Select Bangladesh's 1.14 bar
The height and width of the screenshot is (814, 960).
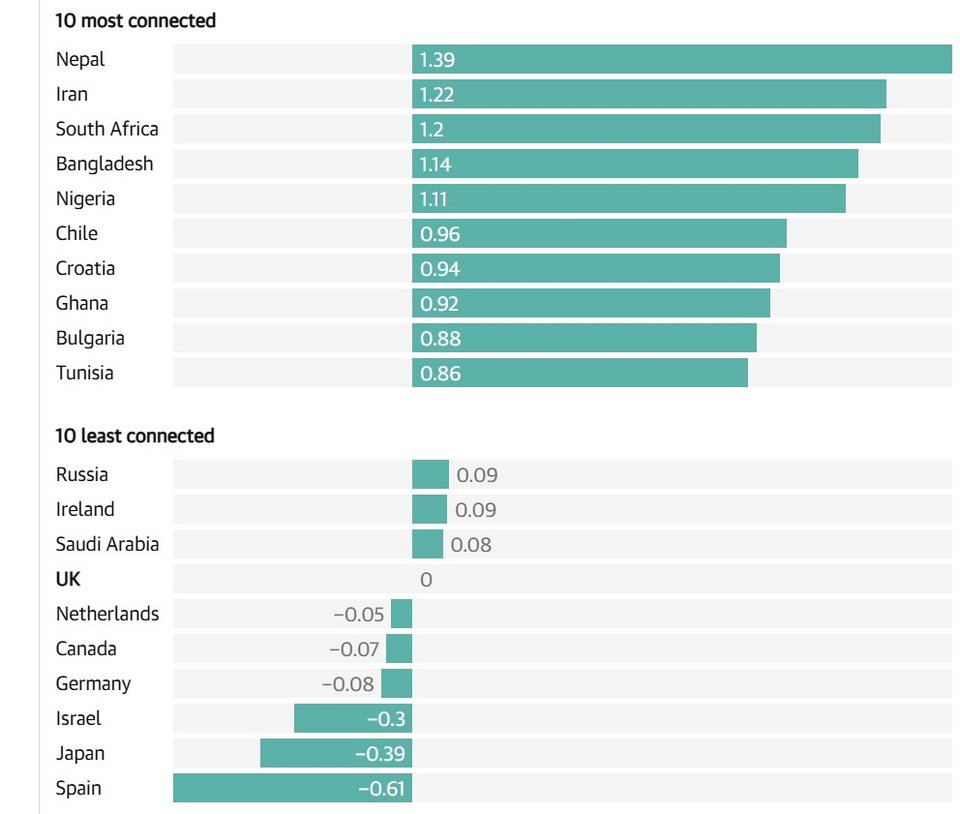[635, 164]
